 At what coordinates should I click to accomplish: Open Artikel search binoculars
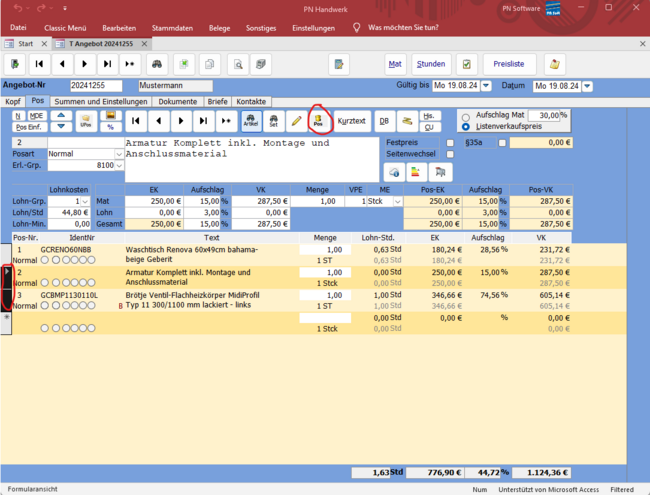click(x=251, y=121)
